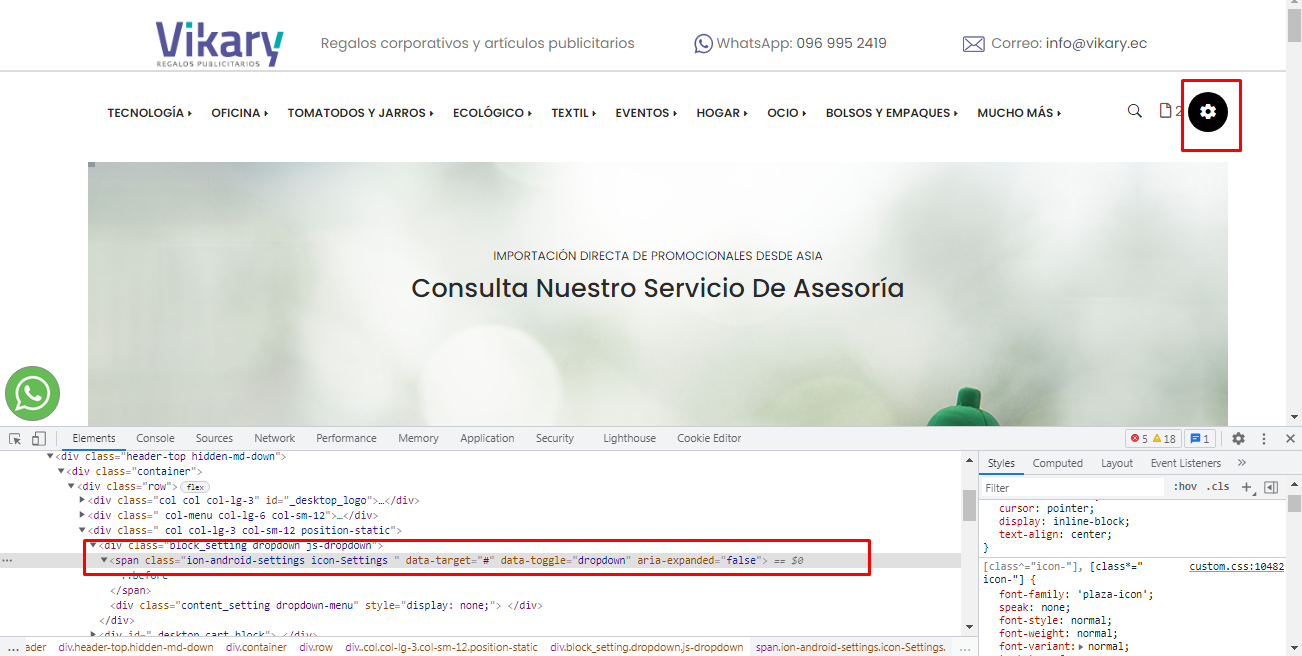
Task: Open the EVENTOS menu
Action: (x=647, y=113)
